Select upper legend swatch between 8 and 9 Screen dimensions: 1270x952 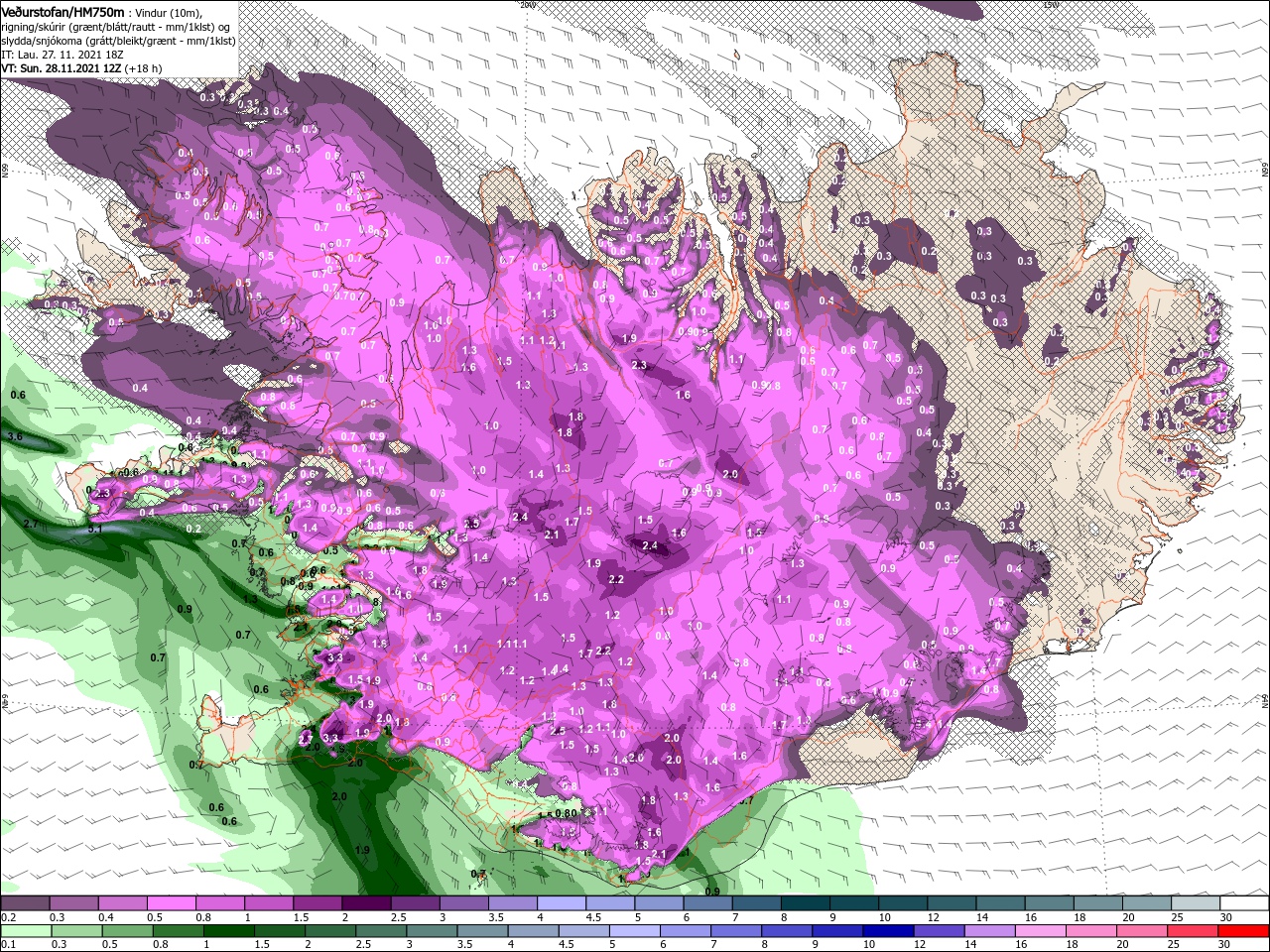point(805,903)
